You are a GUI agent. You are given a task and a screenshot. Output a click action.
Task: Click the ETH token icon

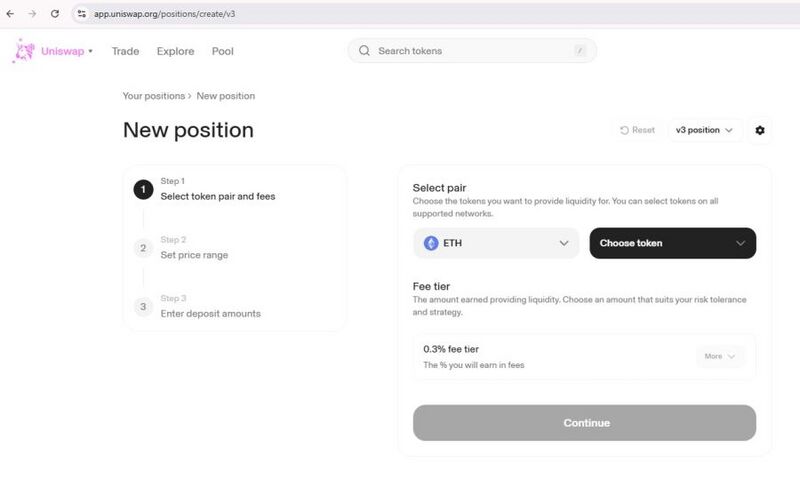pos(431,243)
